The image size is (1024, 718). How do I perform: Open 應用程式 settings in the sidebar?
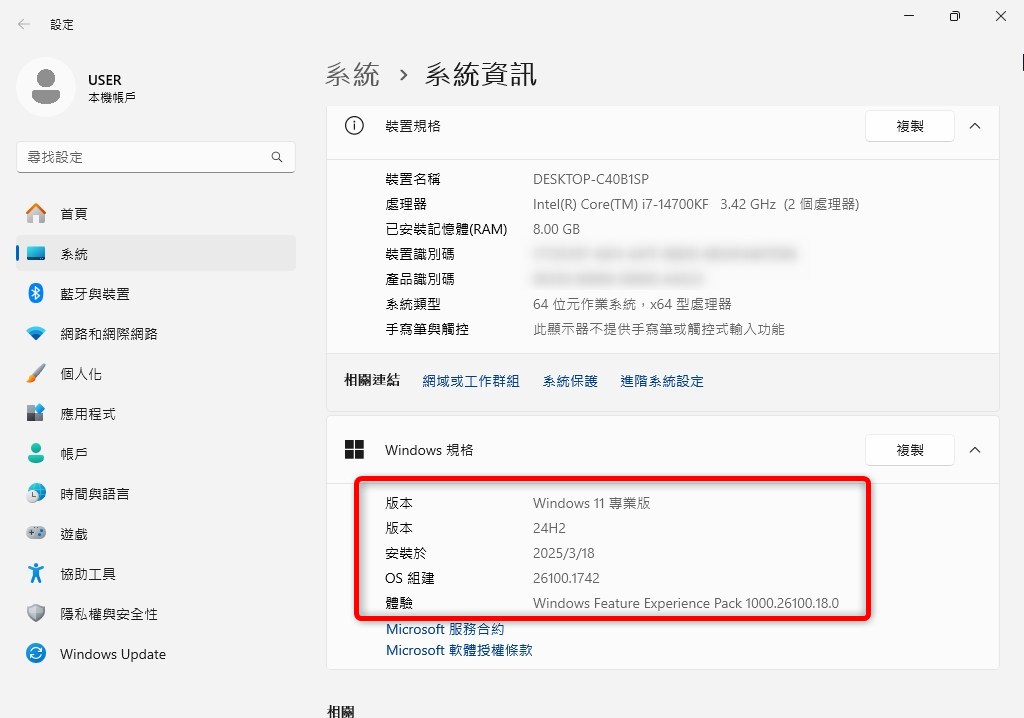point(155,414)
